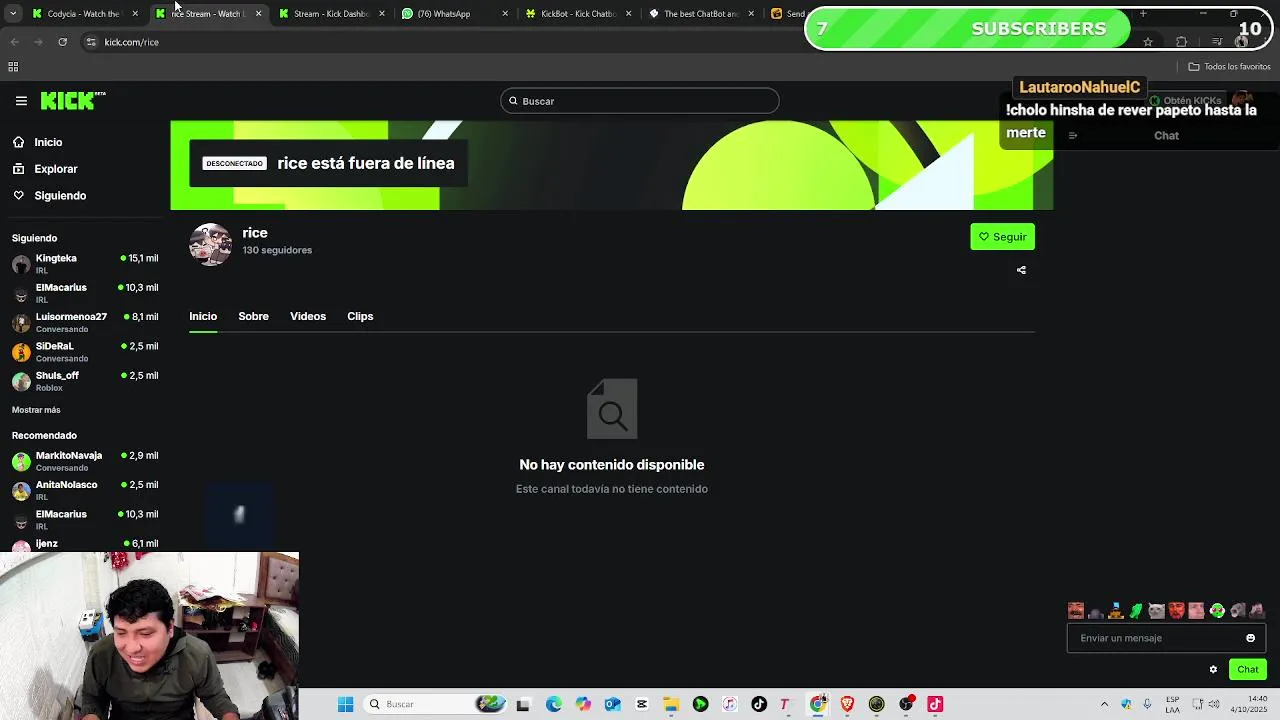Select the white cat emote
This screenshot has width=1280, height=720.
click(x=1156, y=611)
